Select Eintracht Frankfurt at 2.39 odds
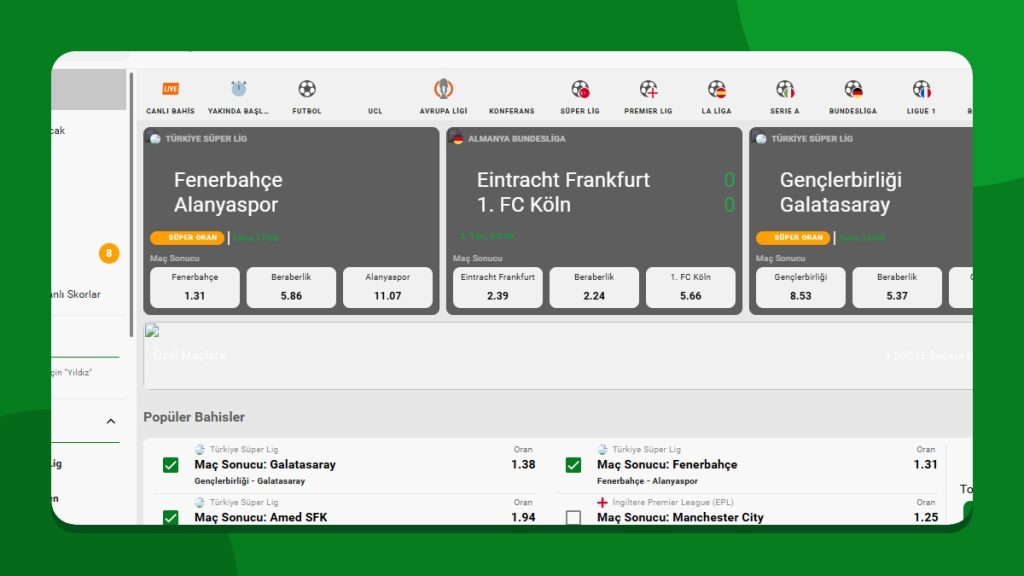This screenshot has height=576, width=1024. click(498, 287)
